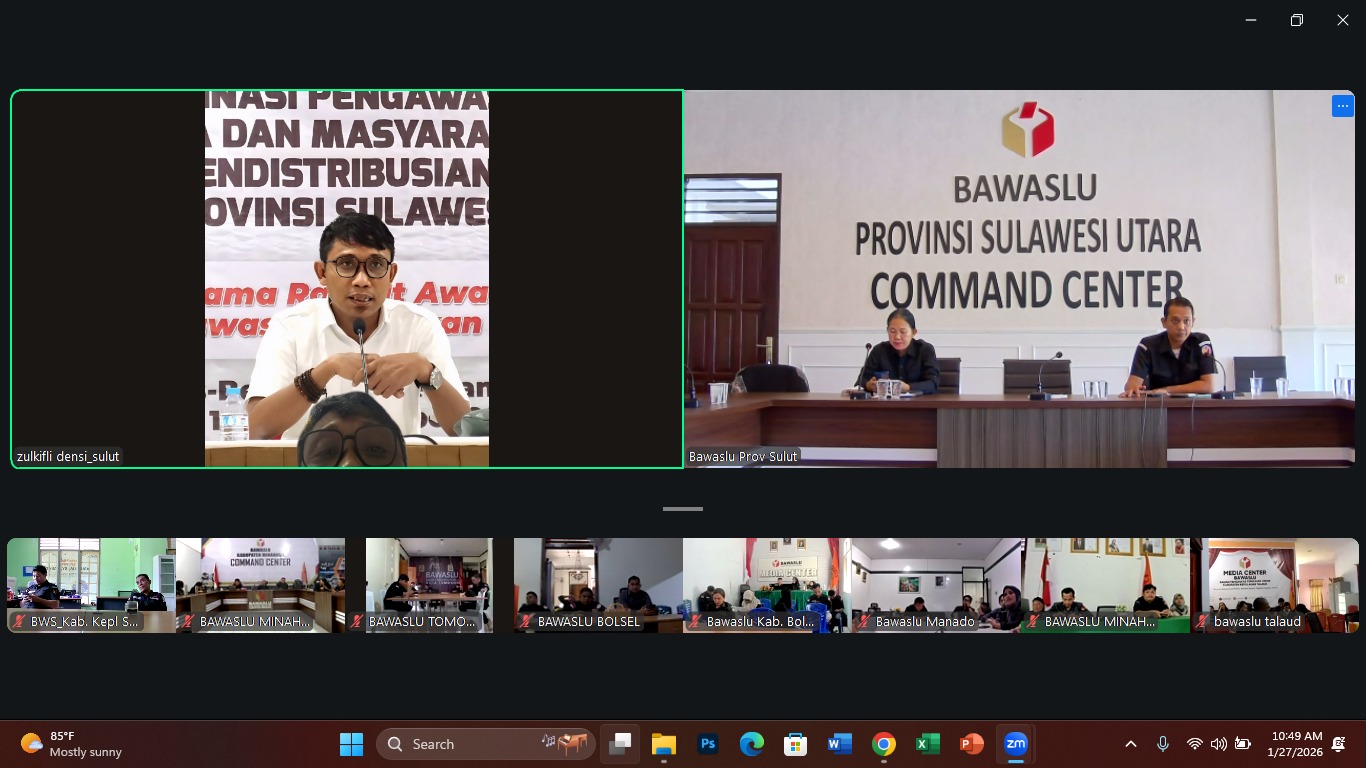Open the clock showing 10:49 AM
This screenshot has width=1366, height=768.
1295,744
